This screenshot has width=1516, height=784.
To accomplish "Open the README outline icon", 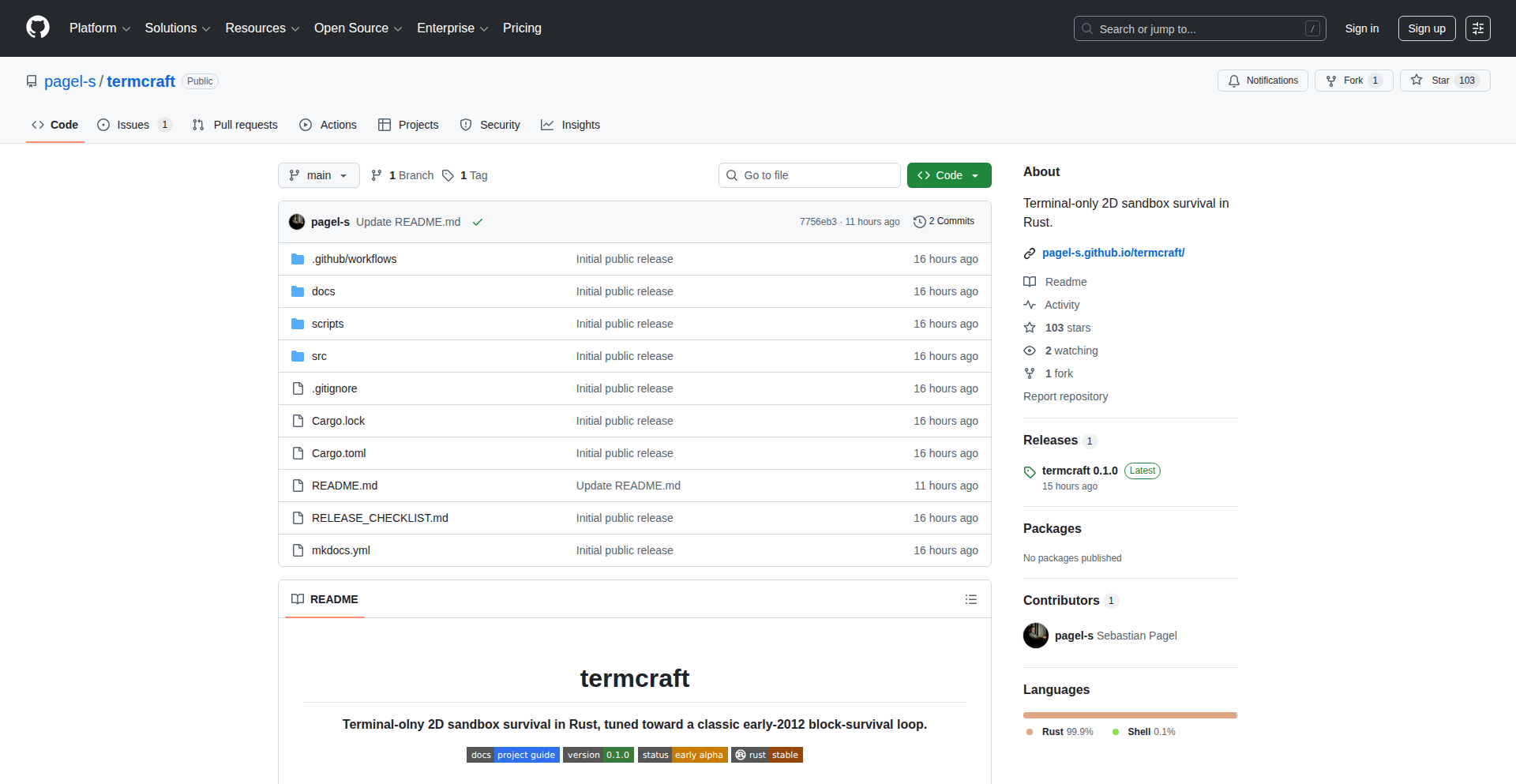I will point(970,599).
